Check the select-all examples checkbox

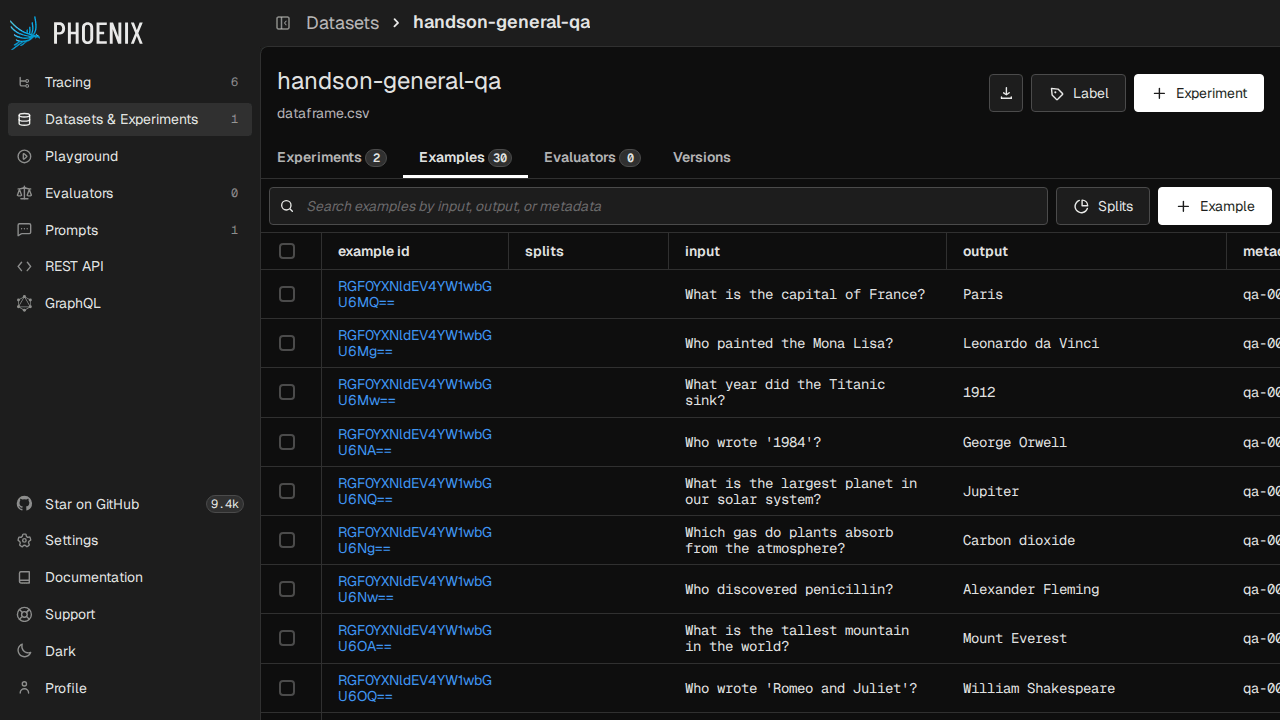click(x=287, y=251)
